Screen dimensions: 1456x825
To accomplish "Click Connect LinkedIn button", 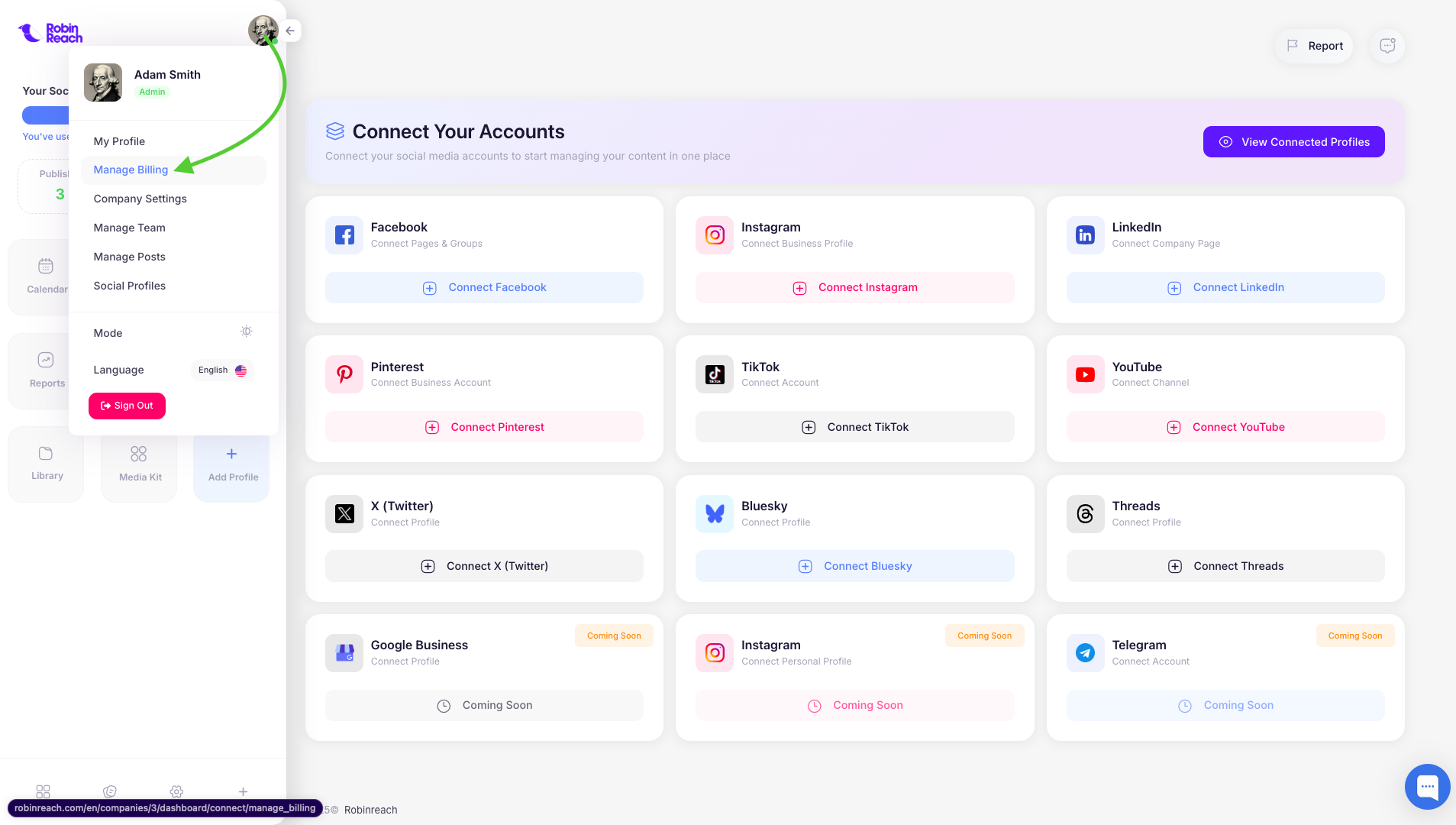I will pyautogui.click(x=1225, y=287).
